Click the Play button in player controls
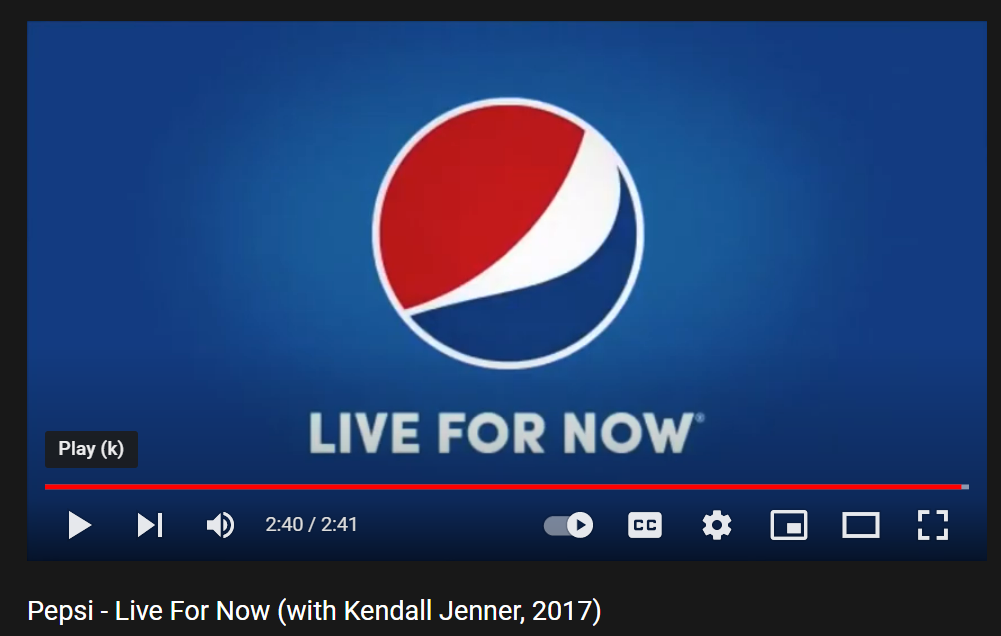This screenshot has height=636, width=1001. tap(80, 525)
